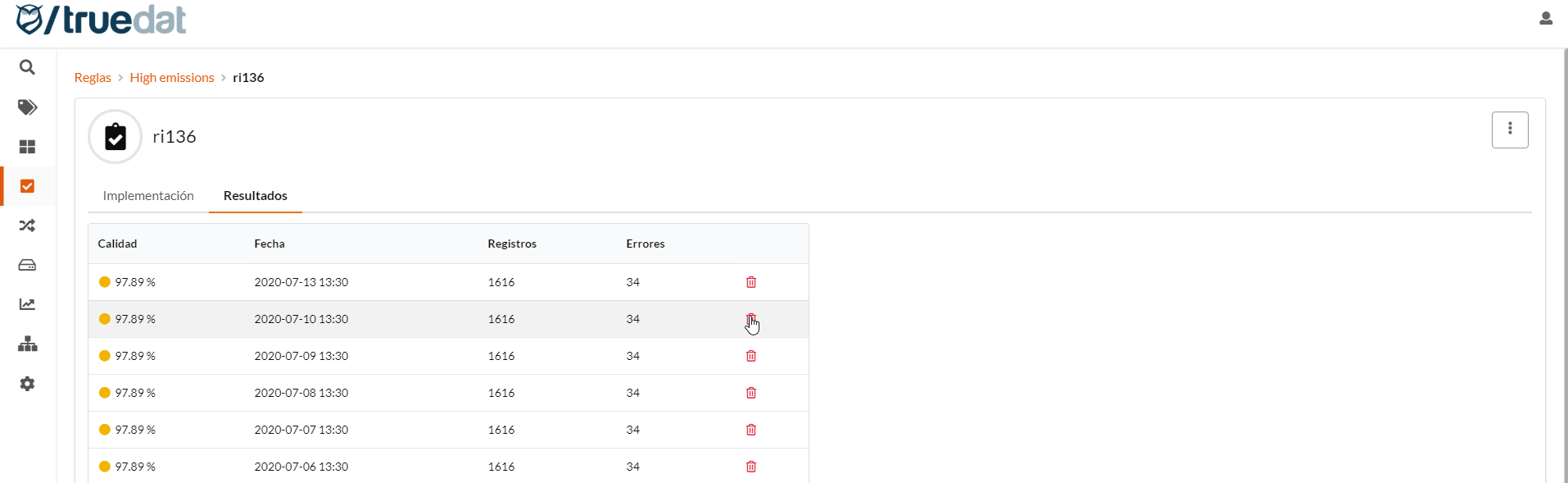The height and width of the screenshot is (483, 1568).
Task: Switch to the Implementación tab
Action: pos(148,195)
